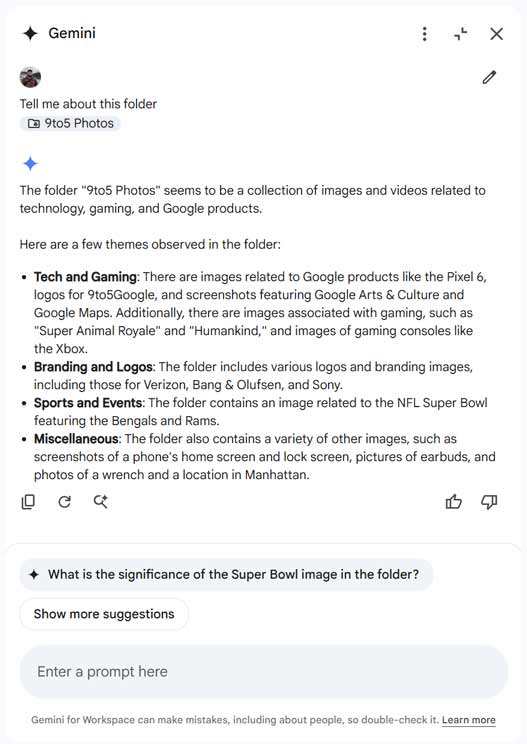Click the user profile avatar
527x744 pixels.
pos(30,77)
